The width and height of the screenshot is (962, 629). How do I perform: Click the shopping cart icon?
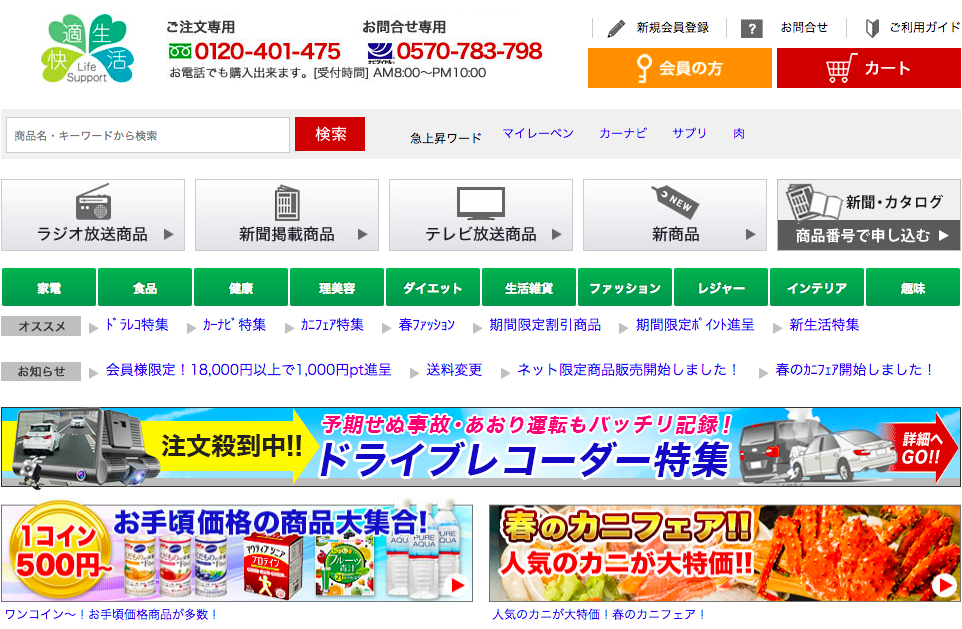841,68
